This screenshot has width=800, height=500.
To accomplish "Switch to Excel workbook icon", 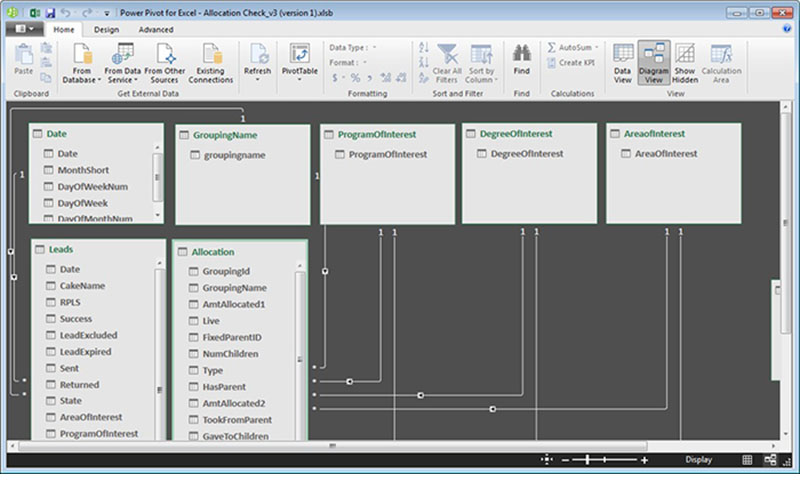I will pyautogui.click(x=35, y=13).
